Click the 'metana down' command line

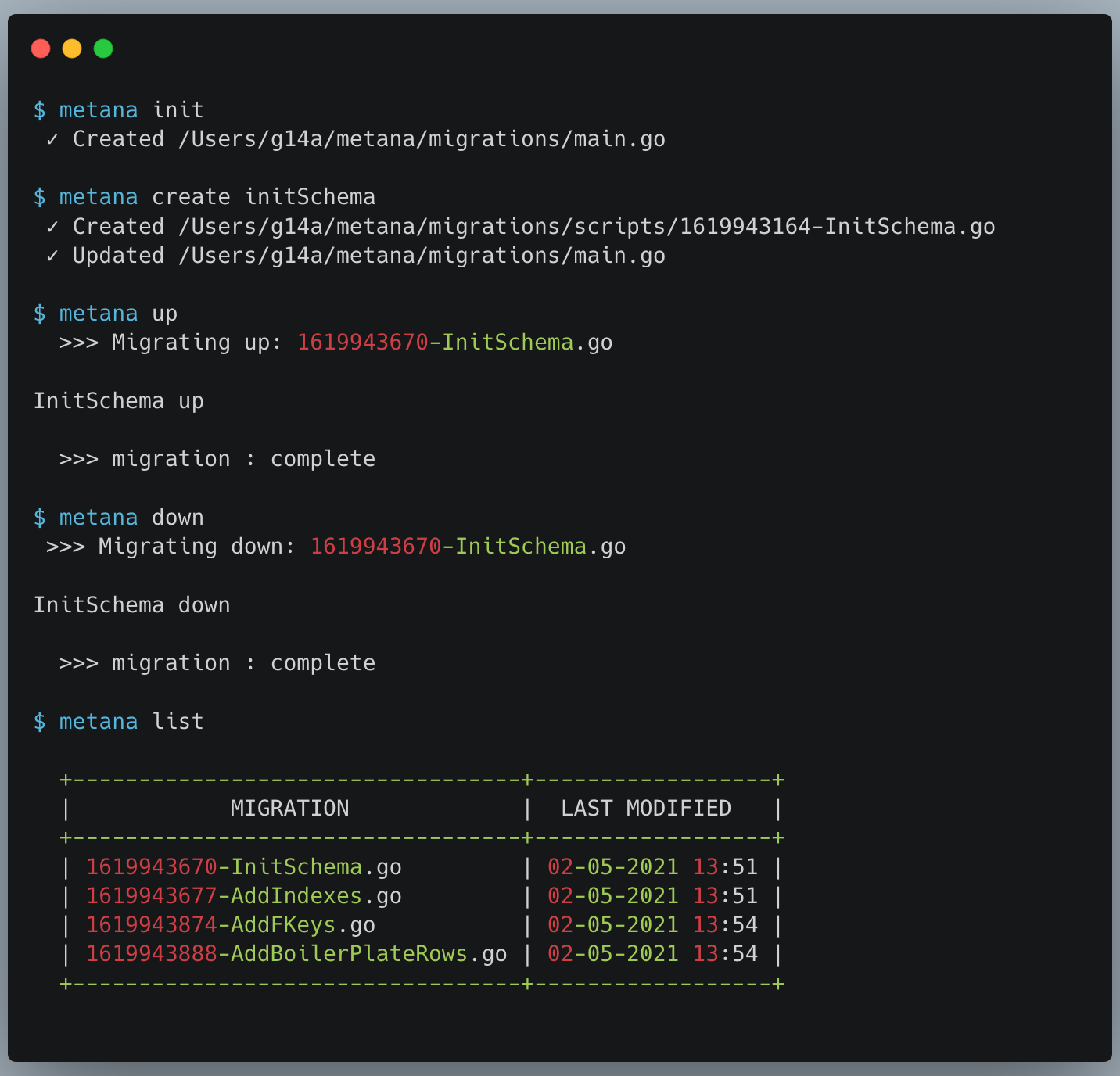[x=118, y=518]
